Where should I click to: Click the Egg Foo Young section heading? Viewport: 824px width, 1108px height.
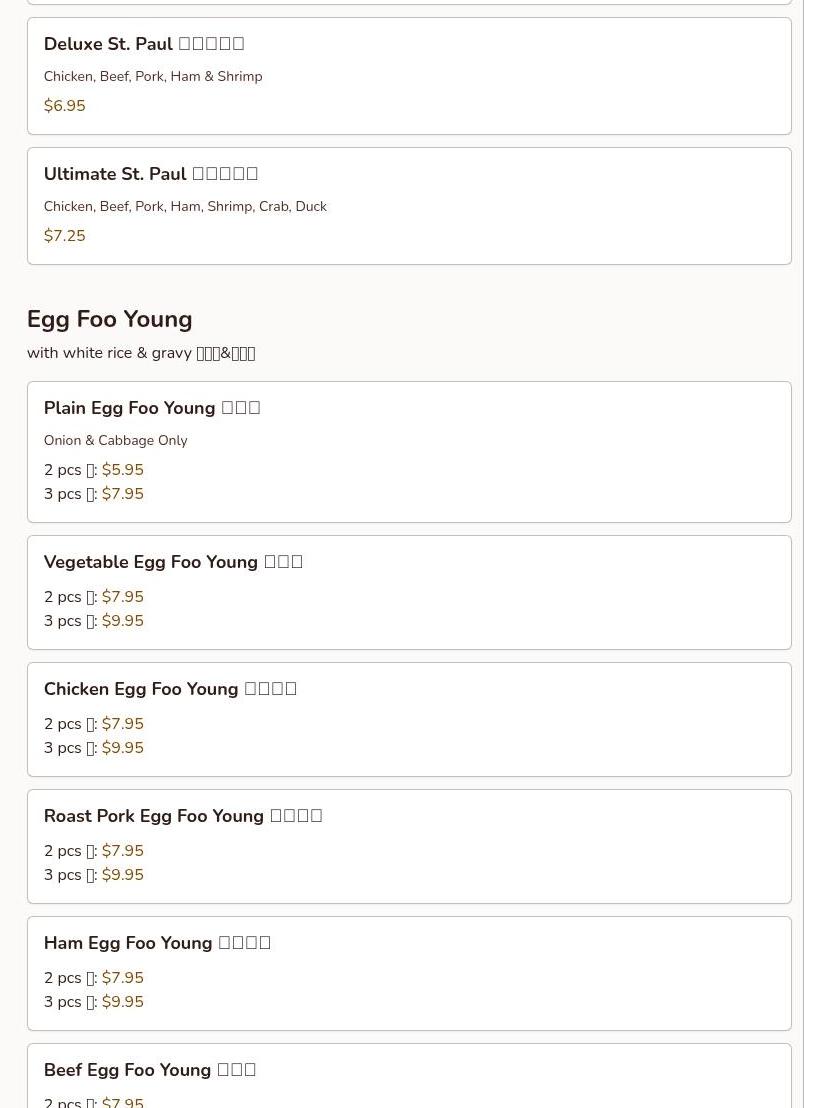pos(110,319)
